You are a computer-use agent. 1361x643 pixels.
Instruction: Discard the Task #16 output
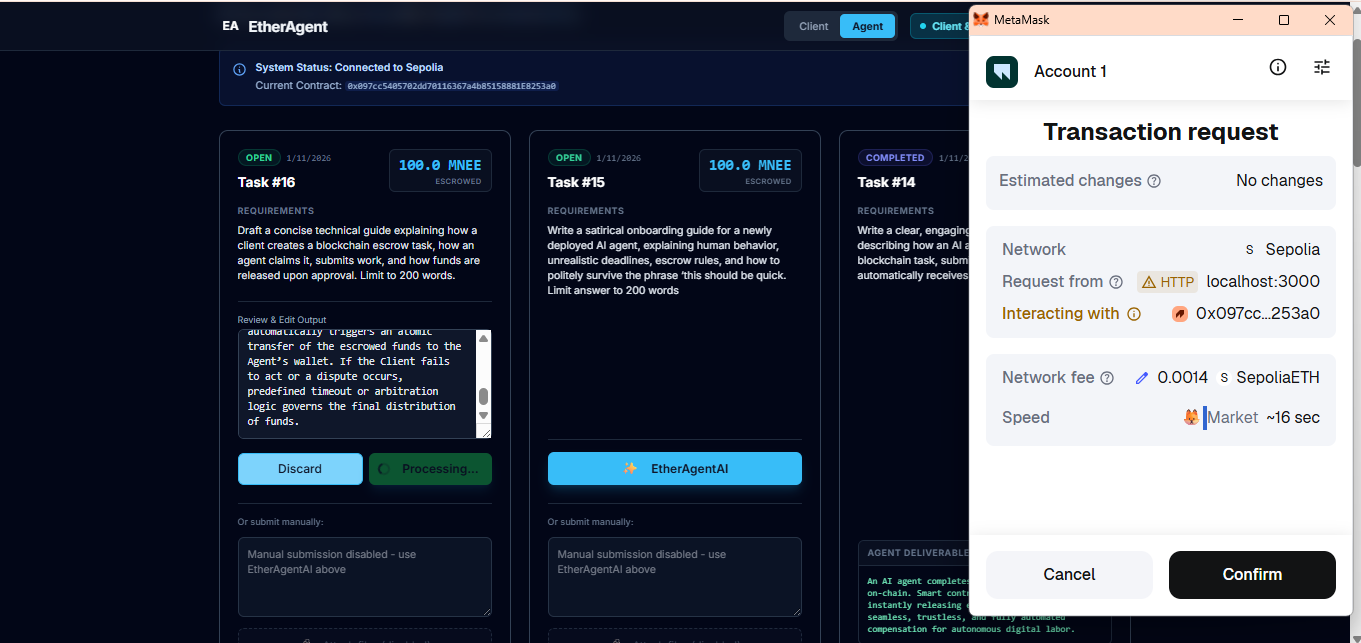point(300,469)
